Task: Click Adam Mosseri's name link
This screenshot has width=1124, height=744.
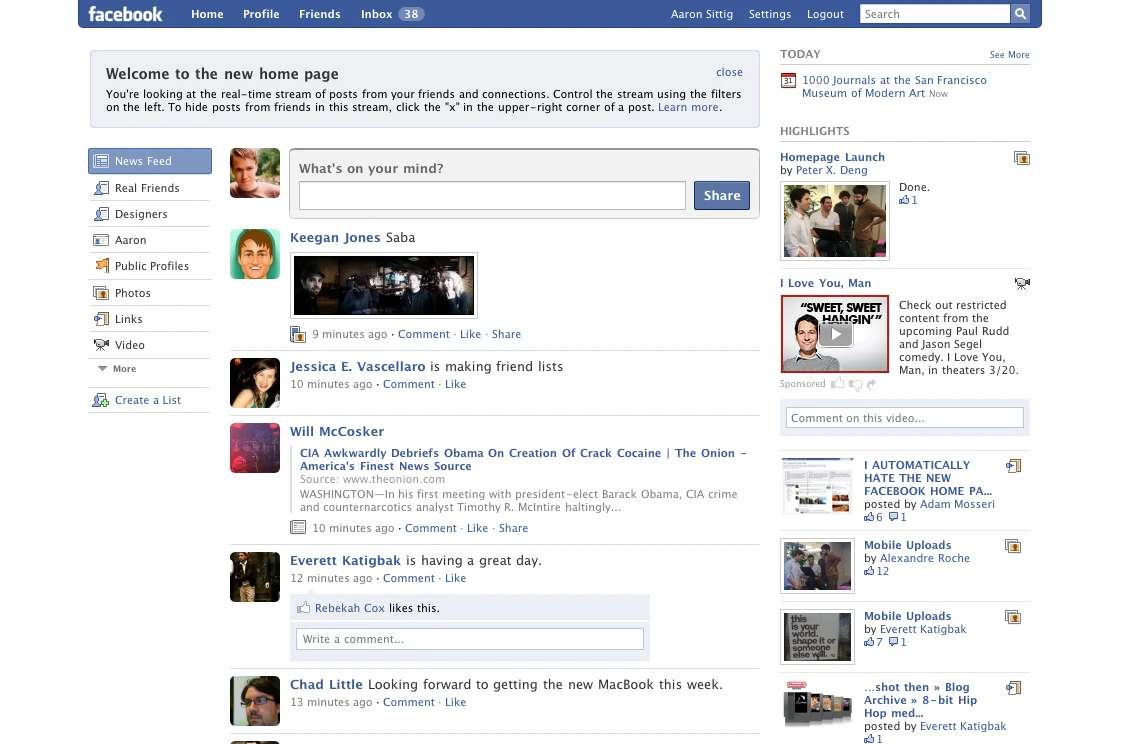Action: (957, 504)
